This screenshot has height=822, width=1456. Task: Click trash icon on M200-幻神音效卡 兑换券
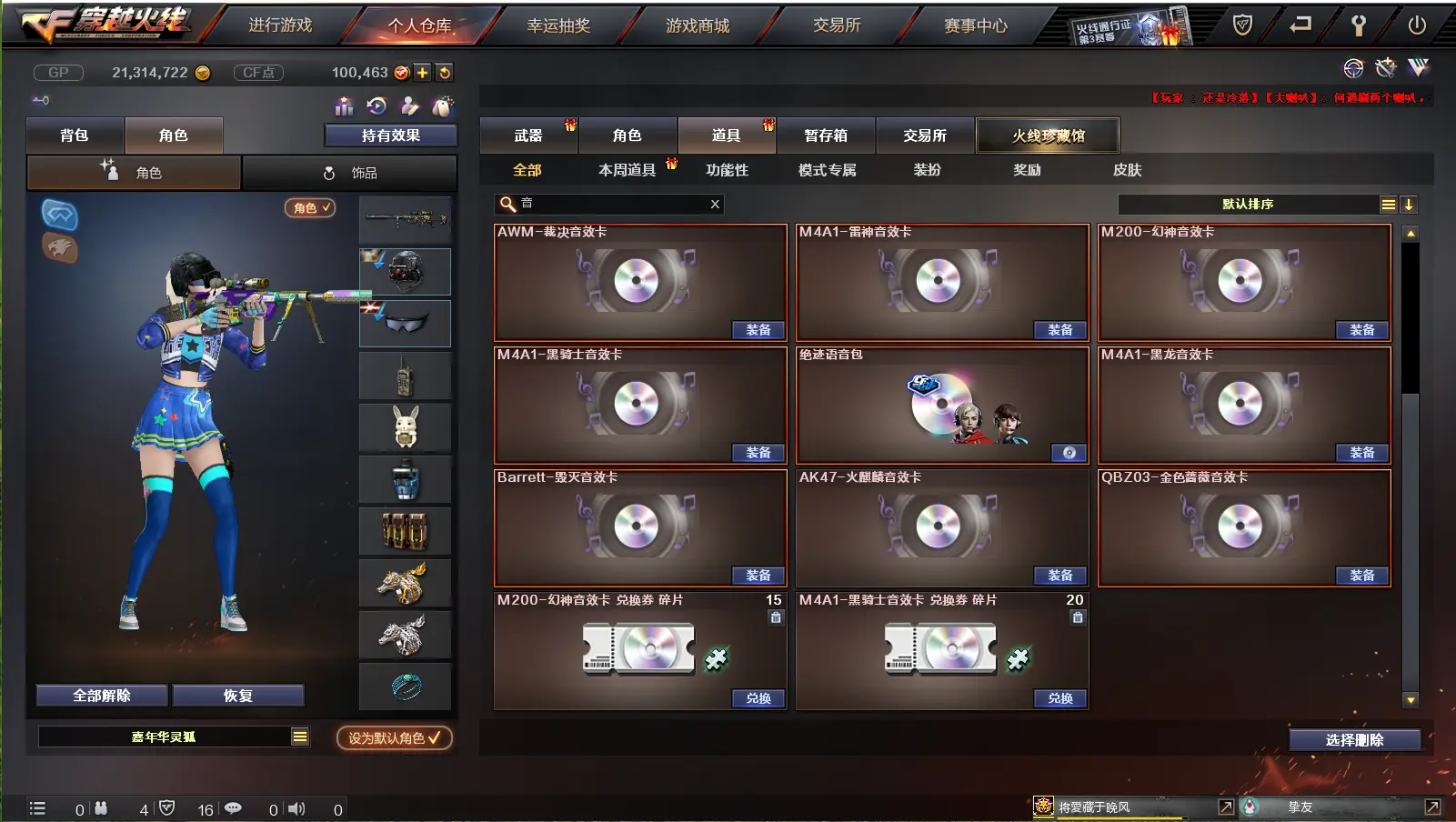click(x=776, y=617)
